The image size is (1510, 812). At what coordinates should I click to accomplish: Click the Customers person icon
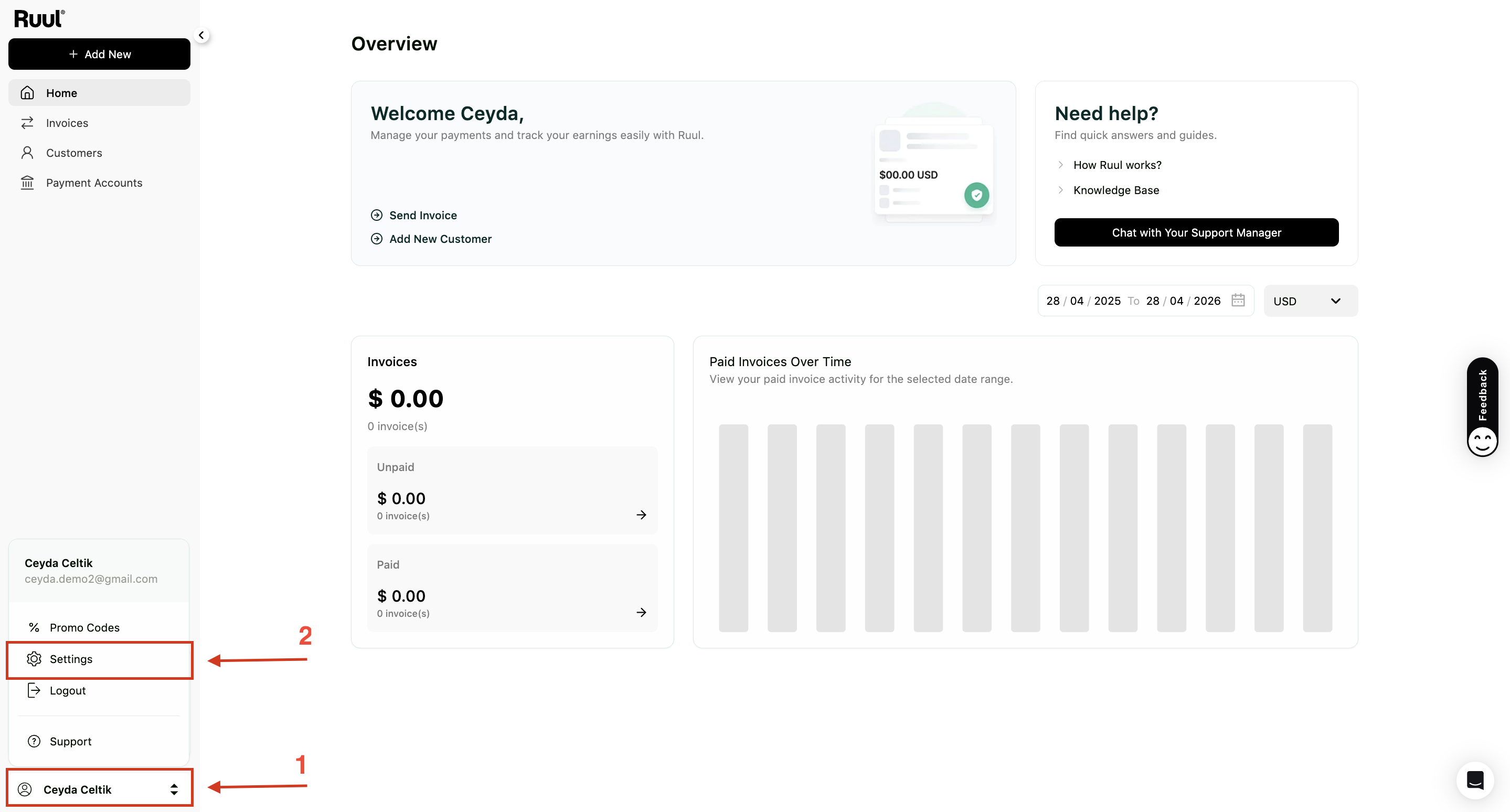(x=27, y=152)
